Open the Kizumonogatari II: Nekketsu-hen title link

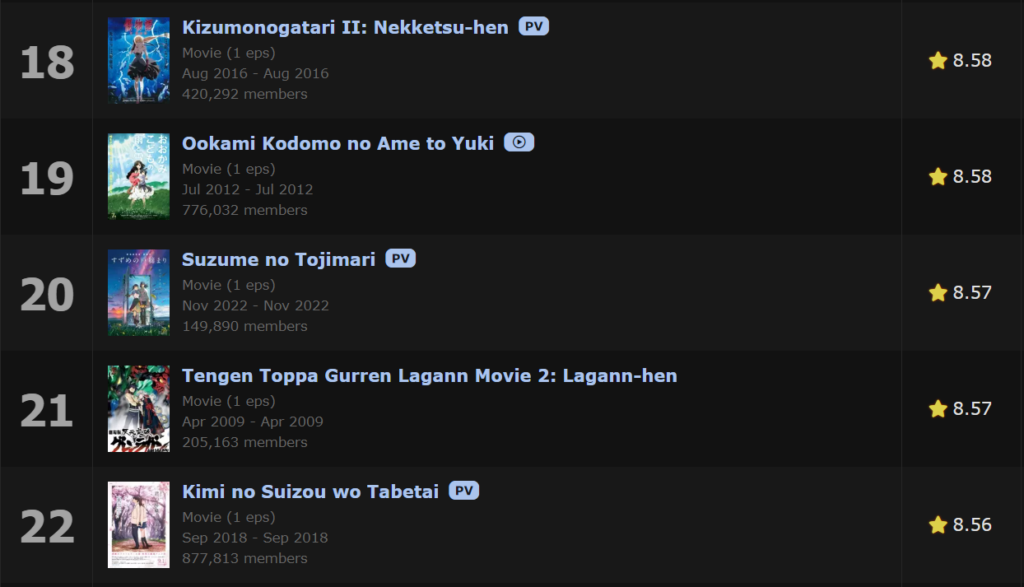(x=345, y=27)
